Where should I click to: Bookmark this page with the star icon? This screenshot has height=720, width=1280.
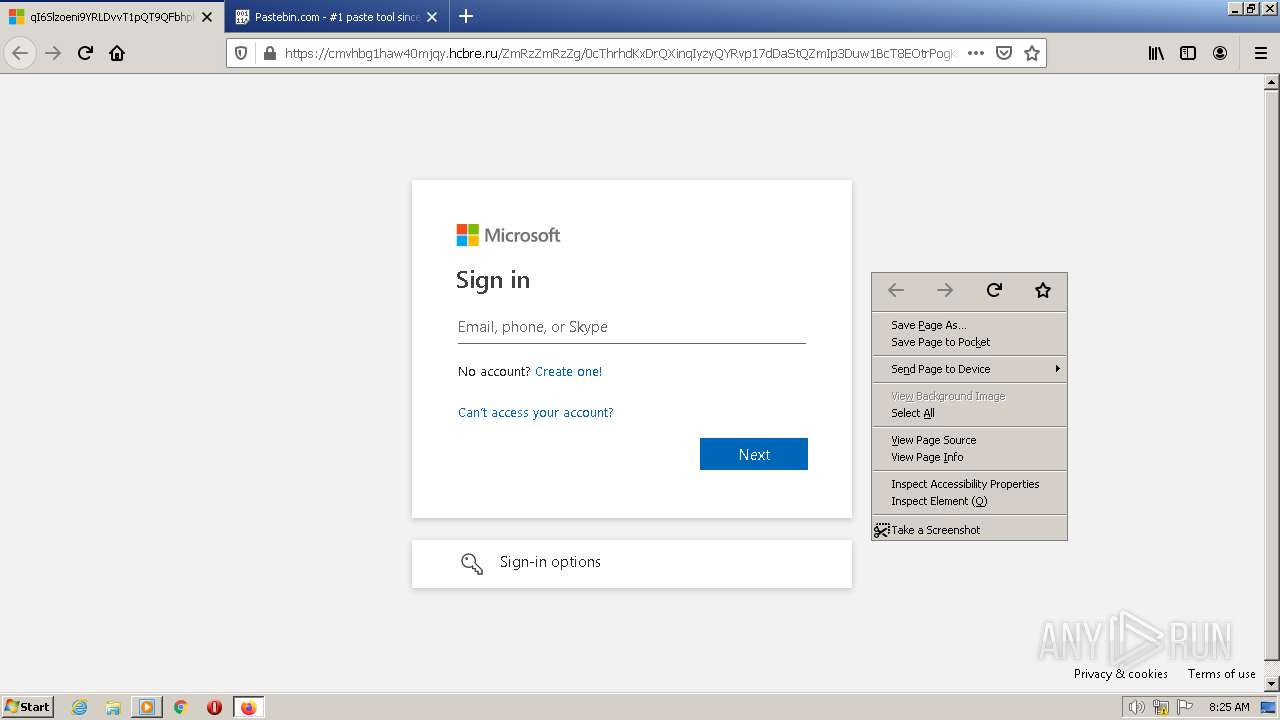[1032, 53]
